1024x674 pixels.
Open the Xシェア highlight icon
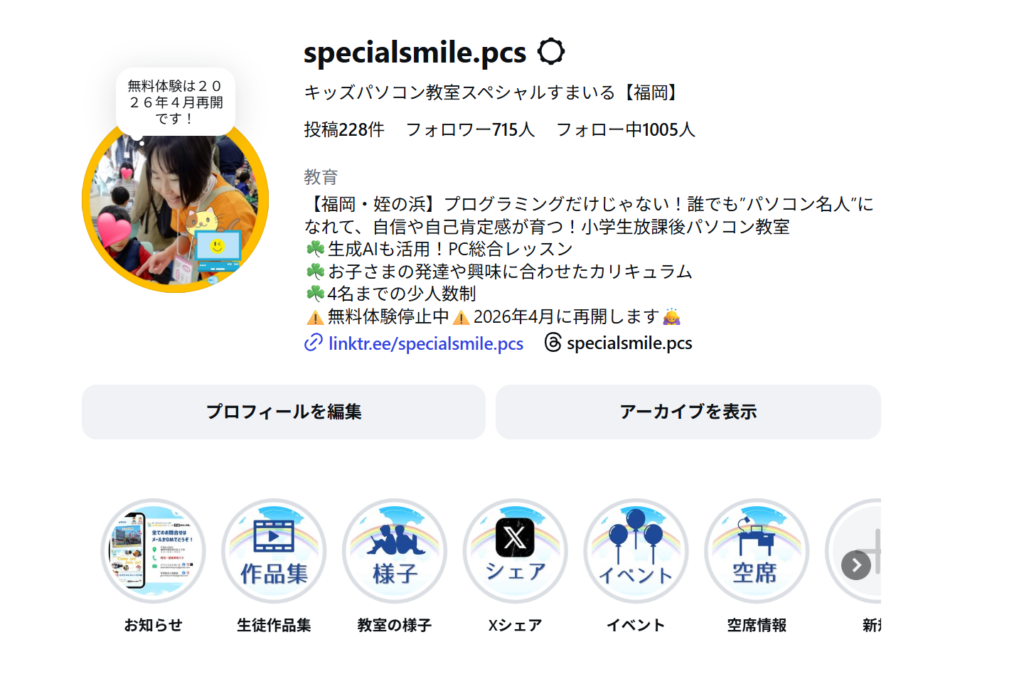coord(515,551)
